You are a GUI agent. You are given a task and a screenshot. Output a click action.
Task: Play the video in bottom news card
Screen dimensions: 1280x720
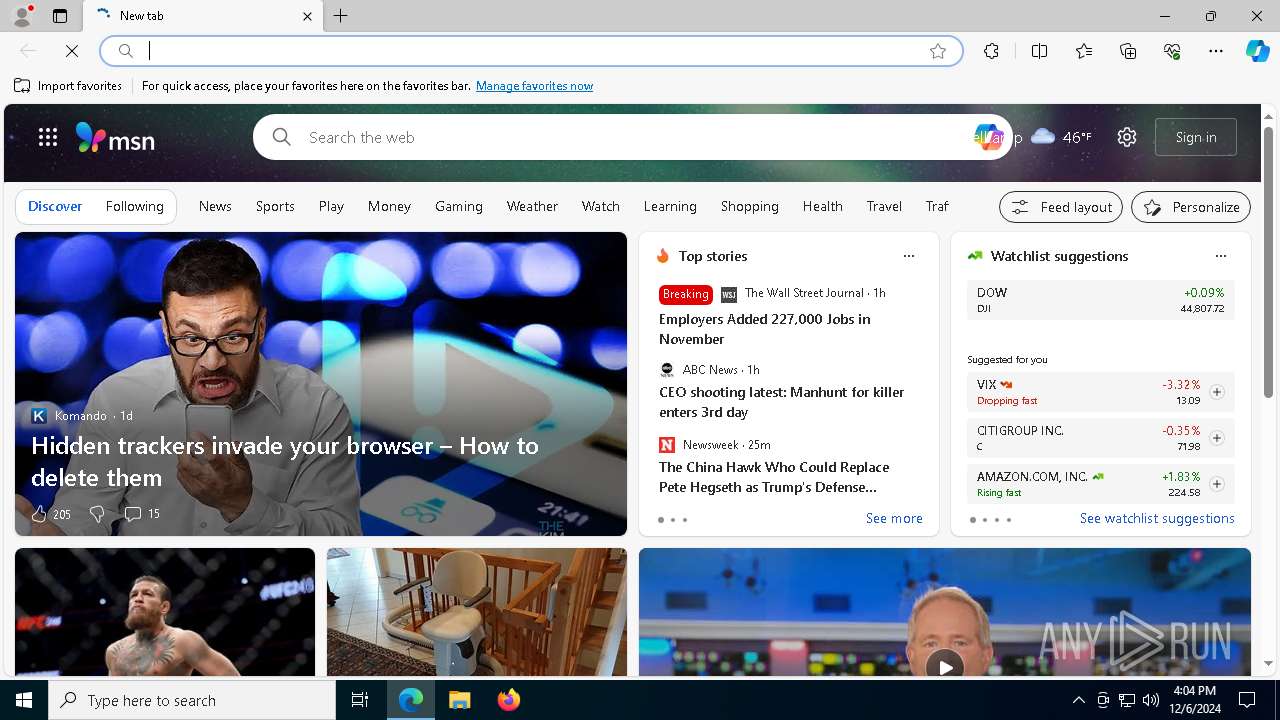[945, 666]
